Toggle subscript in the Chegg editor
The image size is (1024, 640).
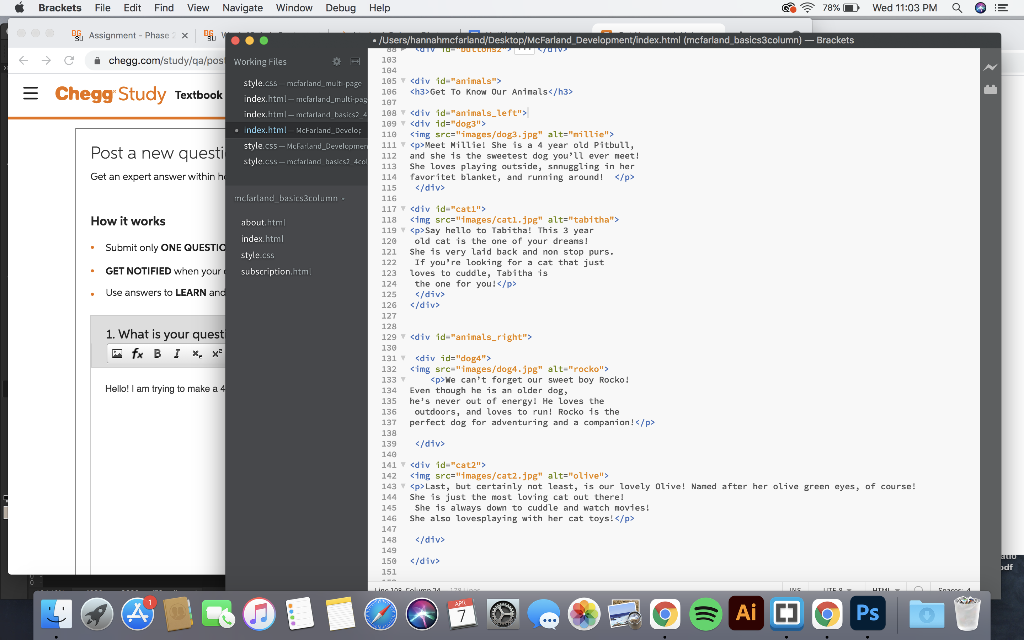tap(197, 354)
